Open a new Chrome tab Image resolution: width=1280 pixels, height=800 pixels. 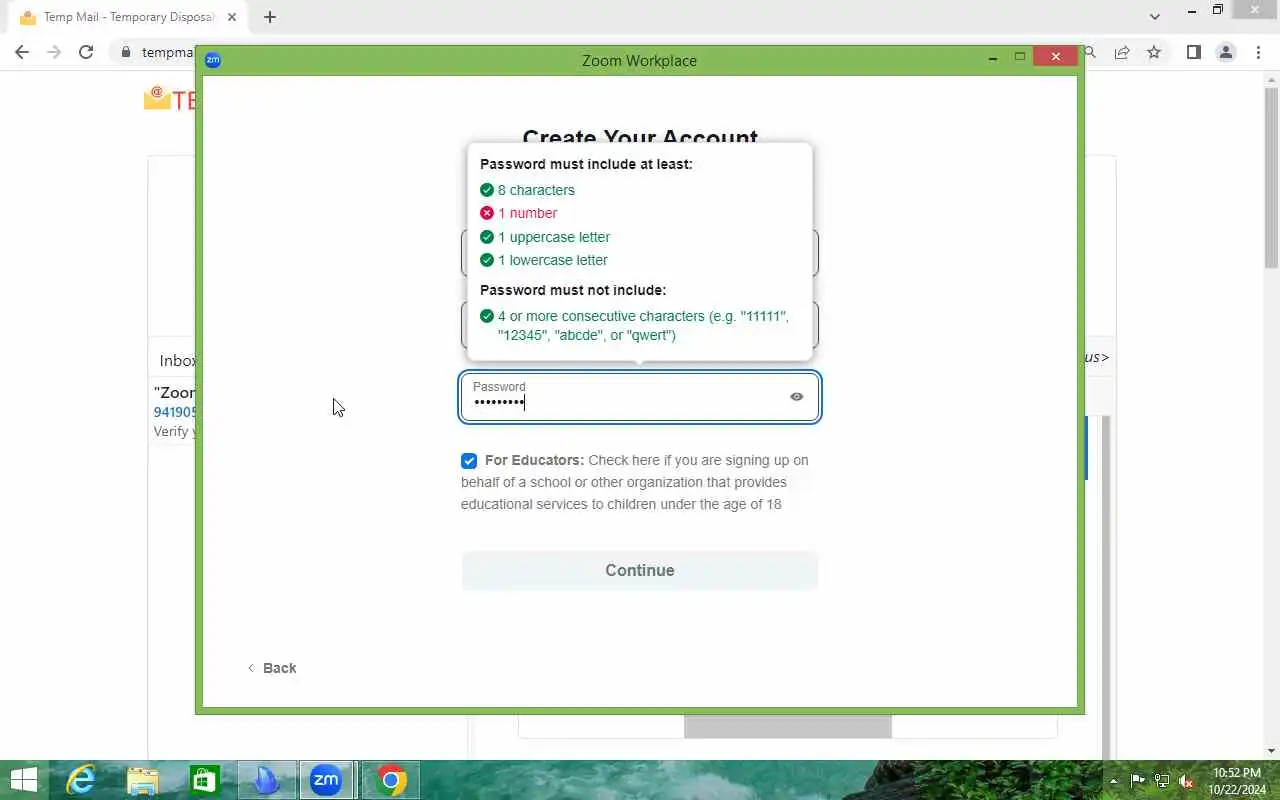[270, 17]
